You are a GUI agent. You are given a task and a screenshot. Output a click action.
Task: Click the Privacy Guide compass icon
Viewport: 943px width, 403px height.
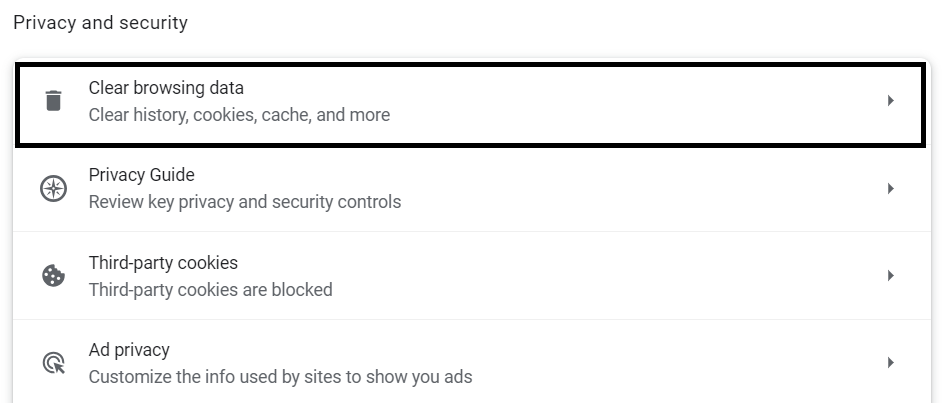point(53,188)
